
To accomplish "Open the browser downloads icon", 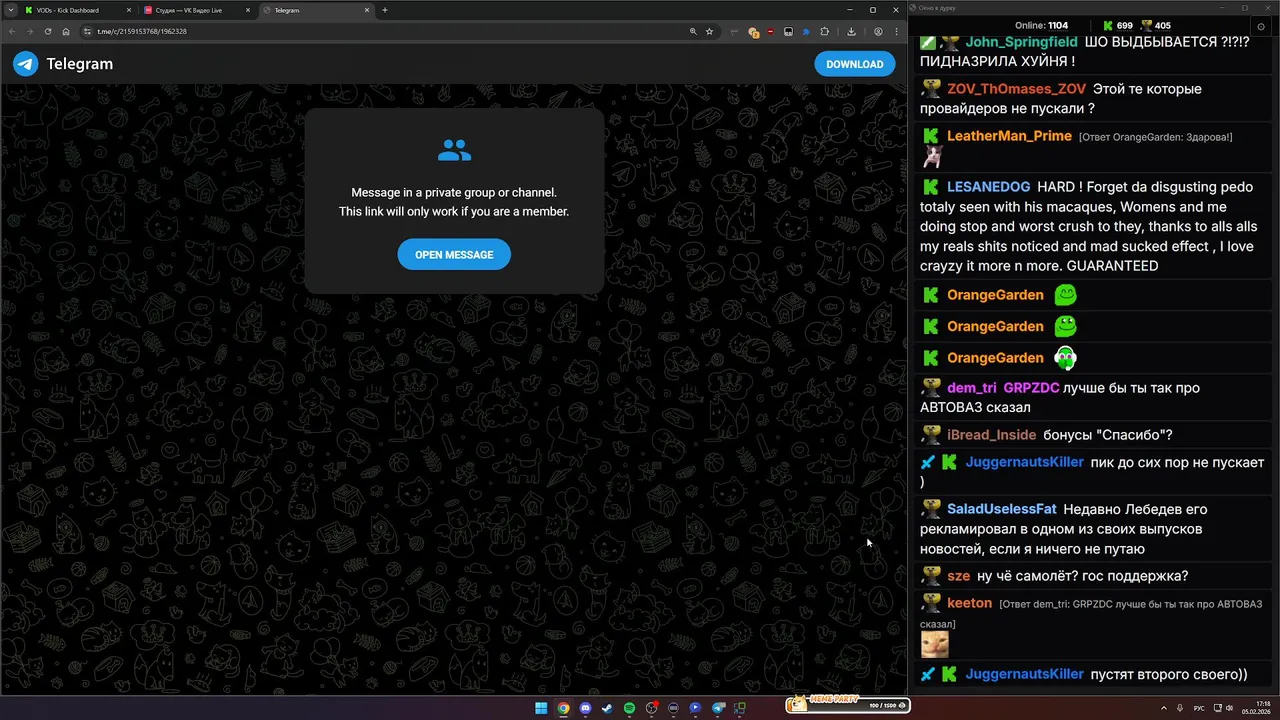I will coord(851,31).
